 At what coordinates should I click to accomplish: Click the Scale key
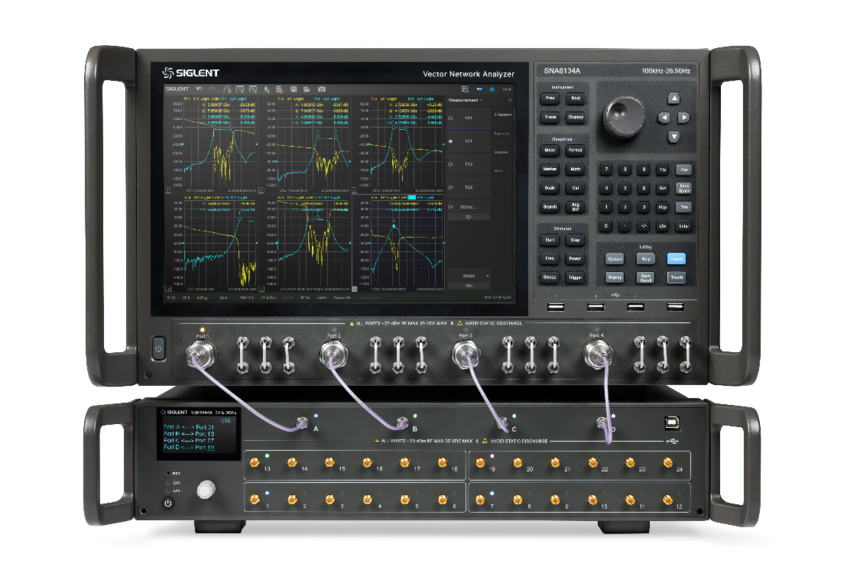tap(550, 188)
